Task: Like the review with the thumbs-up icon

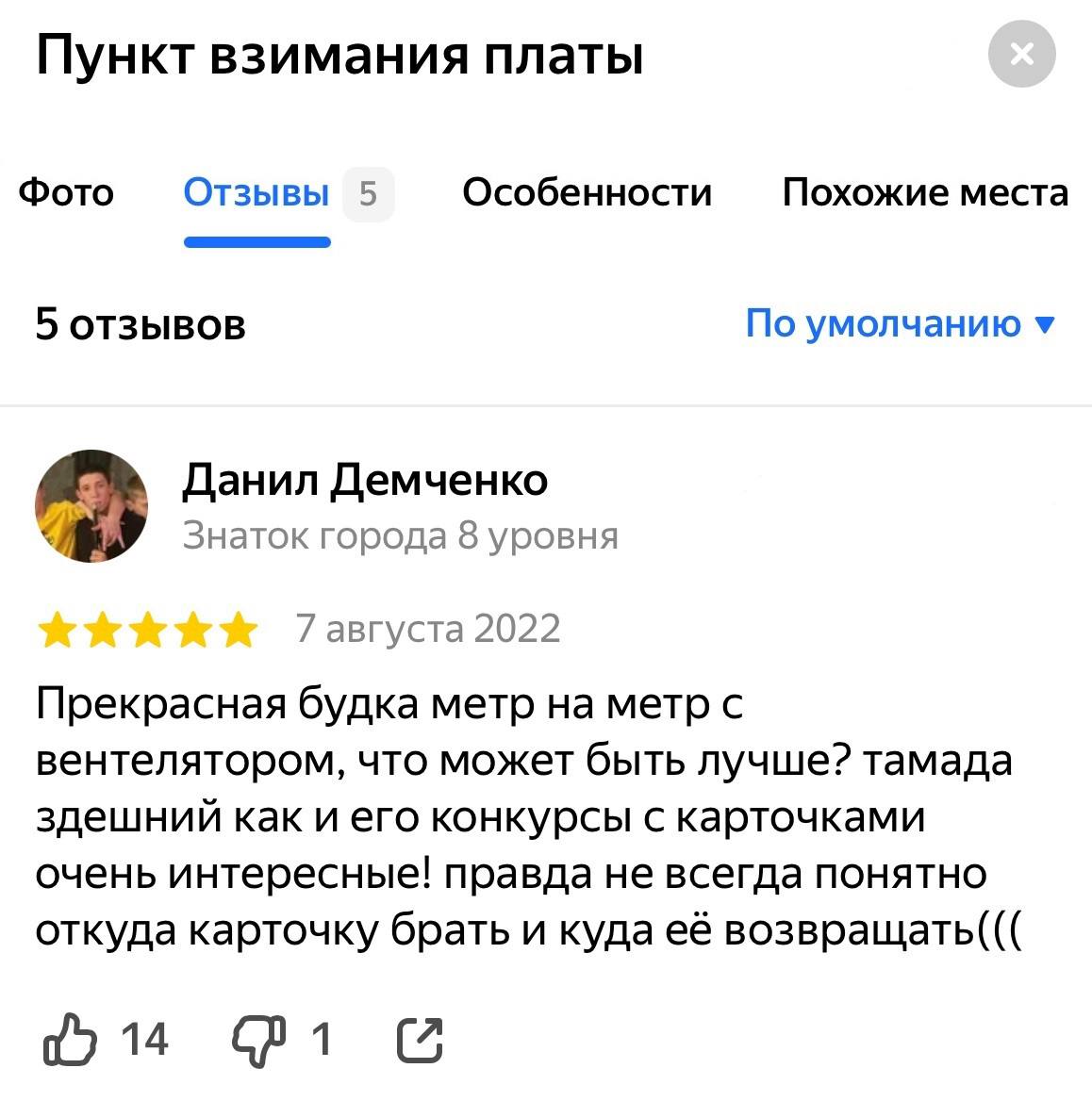Action: 70,1040
